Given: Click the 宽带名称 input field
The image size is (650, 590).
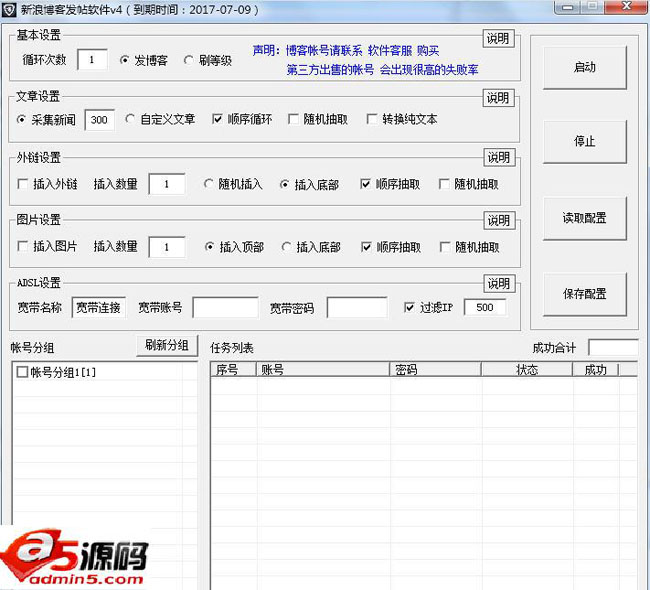Looking at the screenshot, I should (99, 308).
